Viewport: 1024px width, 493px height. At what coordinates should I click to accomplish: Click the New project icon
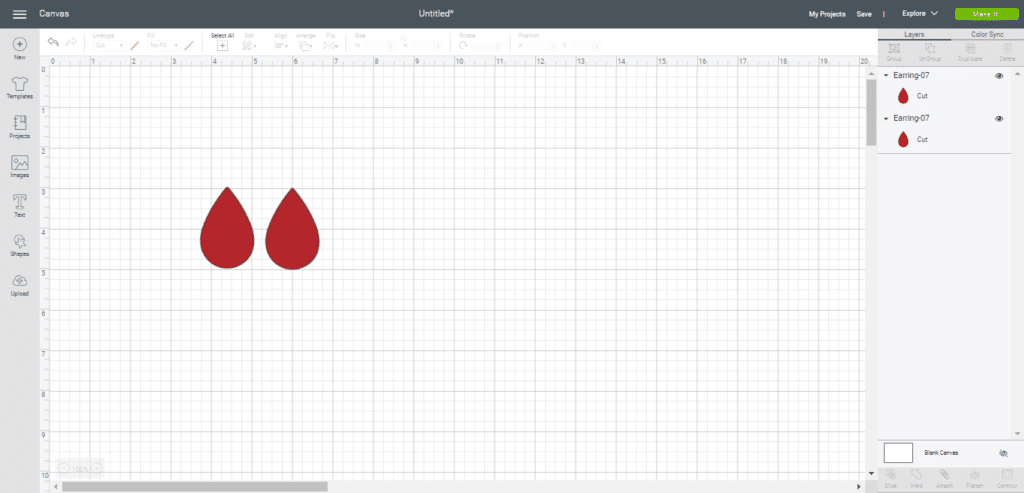click(x=19, y=45)
